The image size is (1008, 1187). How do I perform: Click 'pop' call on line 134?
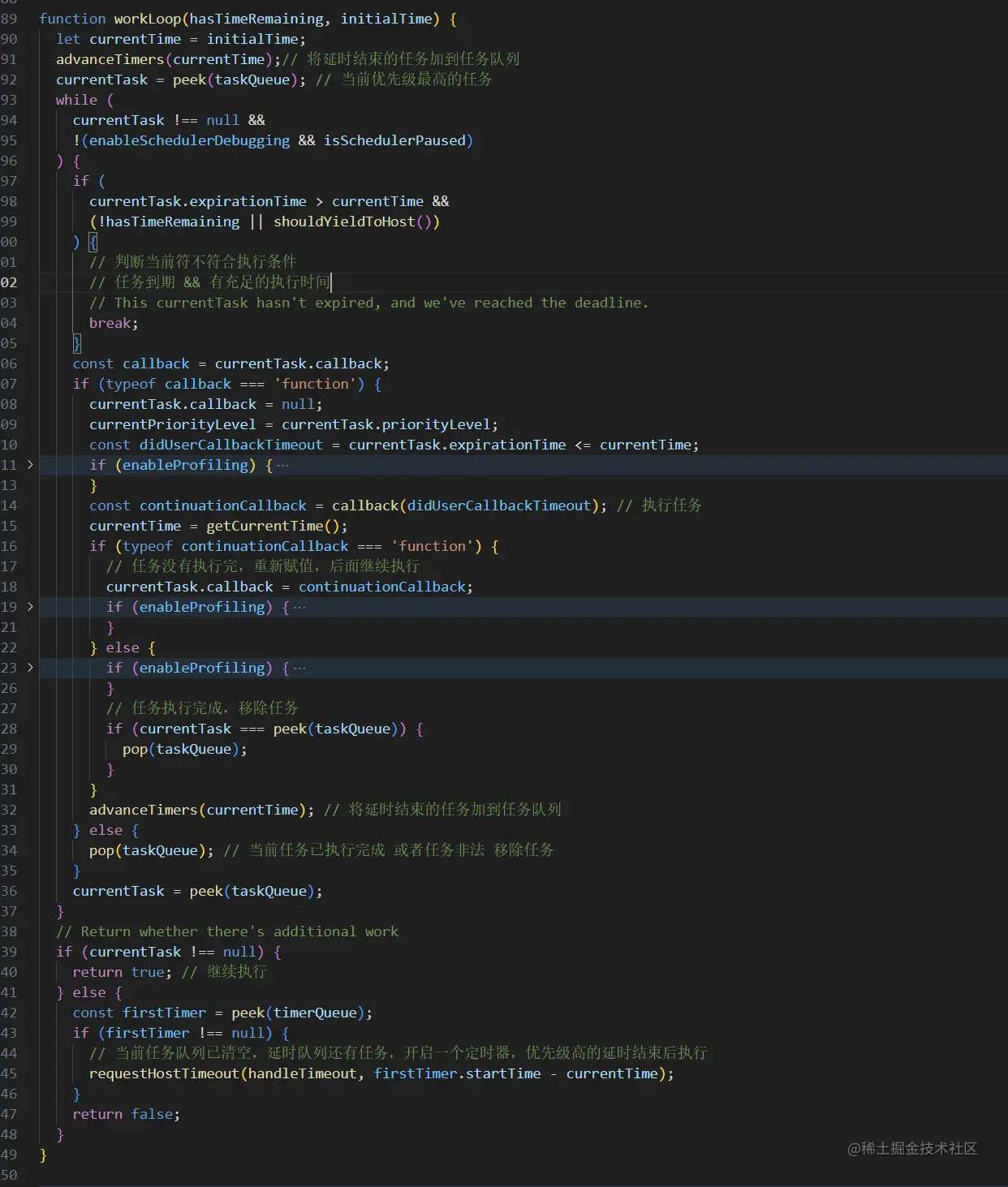[x=101, y=850]
